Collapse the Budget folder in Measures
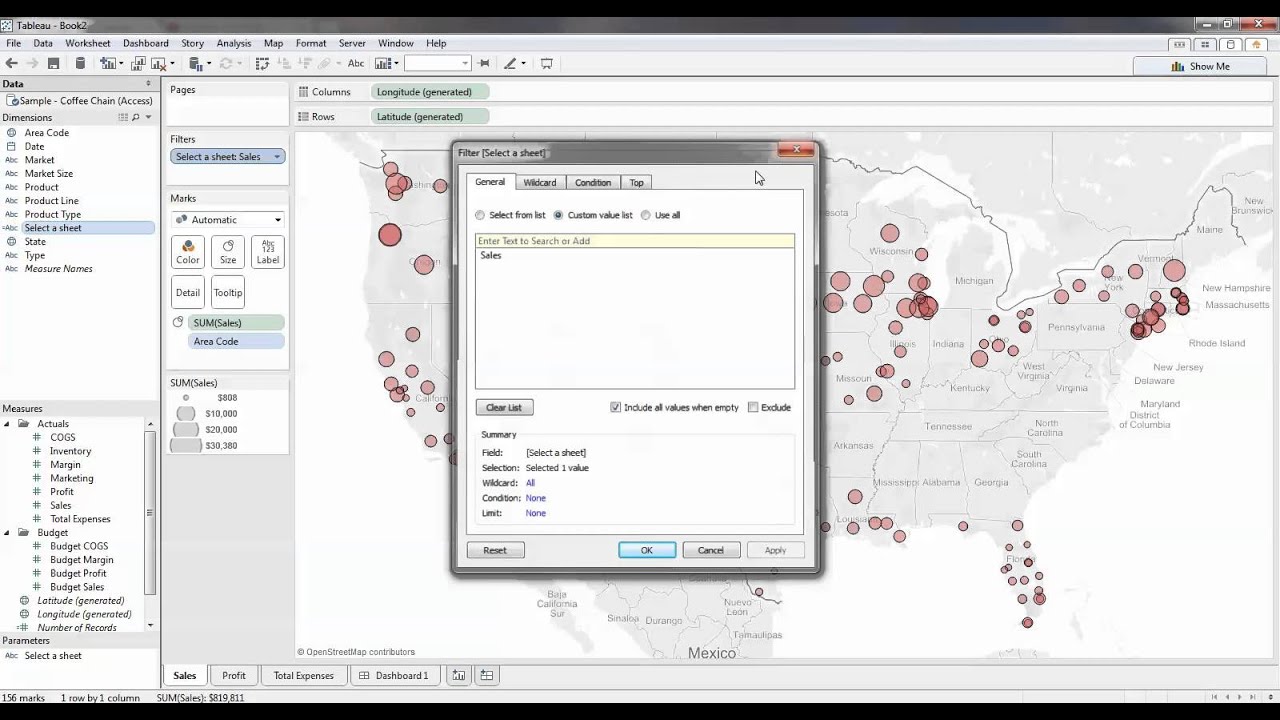1280x720 pixels. click(x=8, y=533)
